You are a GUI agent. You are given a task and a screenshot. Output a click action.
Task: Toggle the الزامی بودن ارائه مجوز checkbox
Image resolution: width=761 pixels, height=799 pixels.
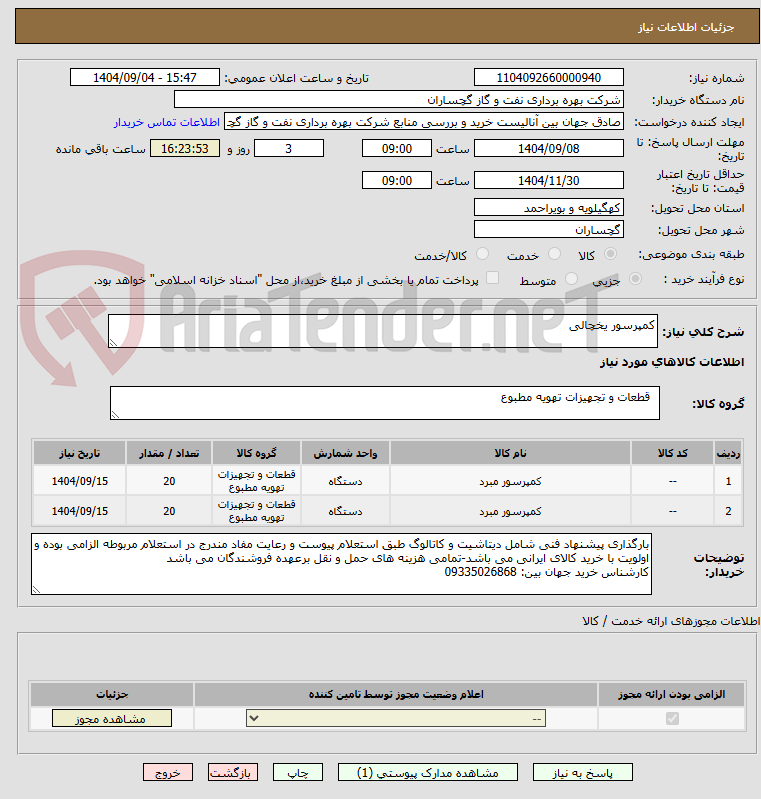(672, 718)
